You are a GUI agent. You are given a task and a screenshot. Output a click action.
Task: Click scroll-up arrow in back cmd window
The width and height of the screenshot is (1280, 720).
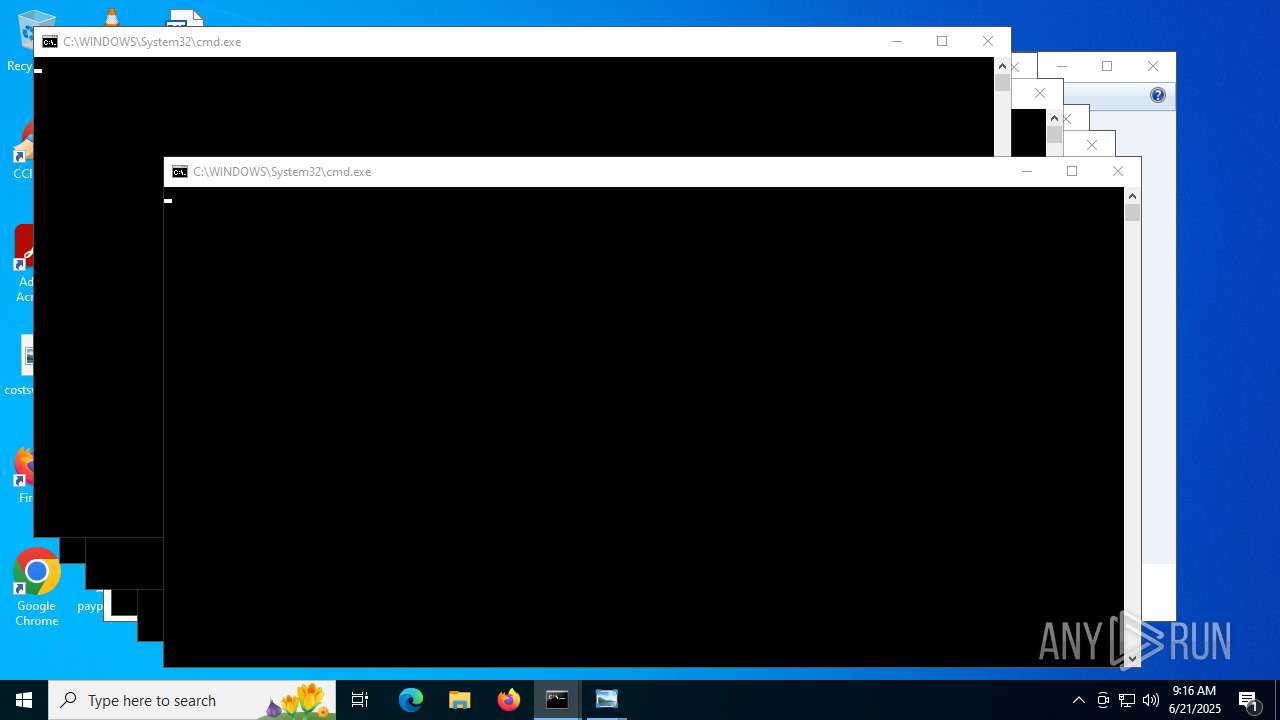point(1002,66)
